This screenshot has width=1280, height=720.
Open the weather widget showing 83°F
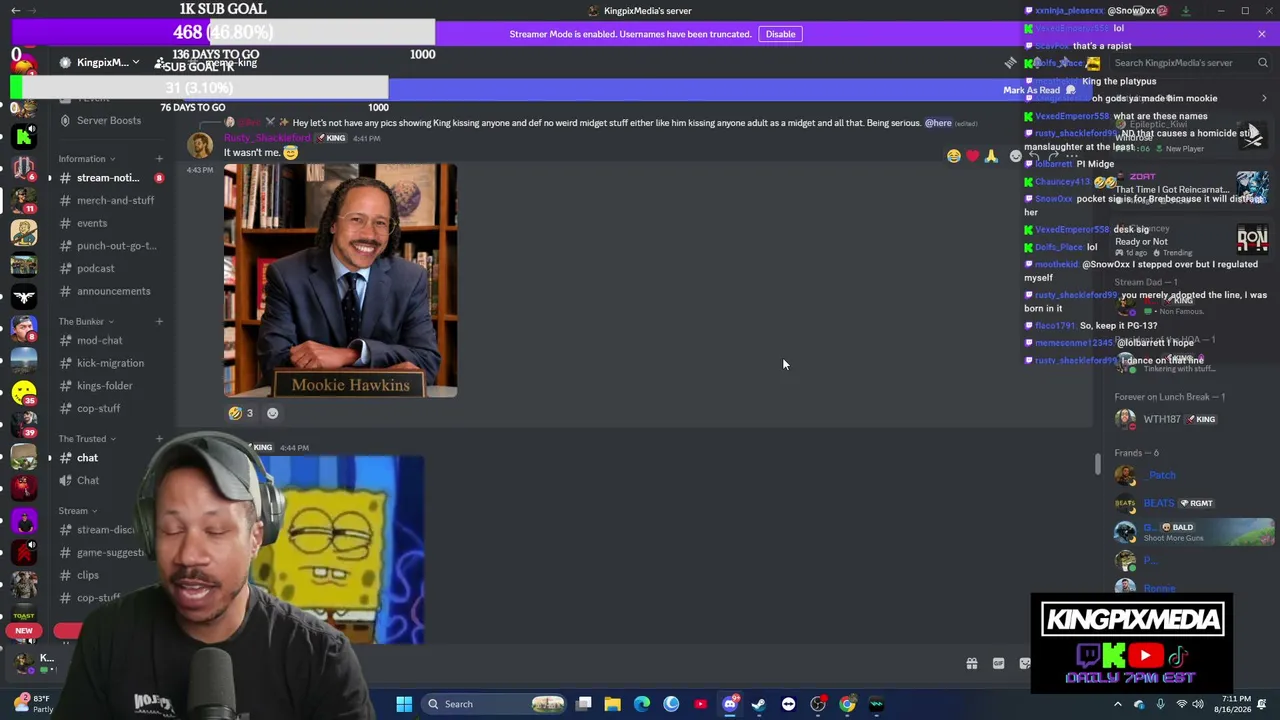pyautogui.click(x=34, y=704)
